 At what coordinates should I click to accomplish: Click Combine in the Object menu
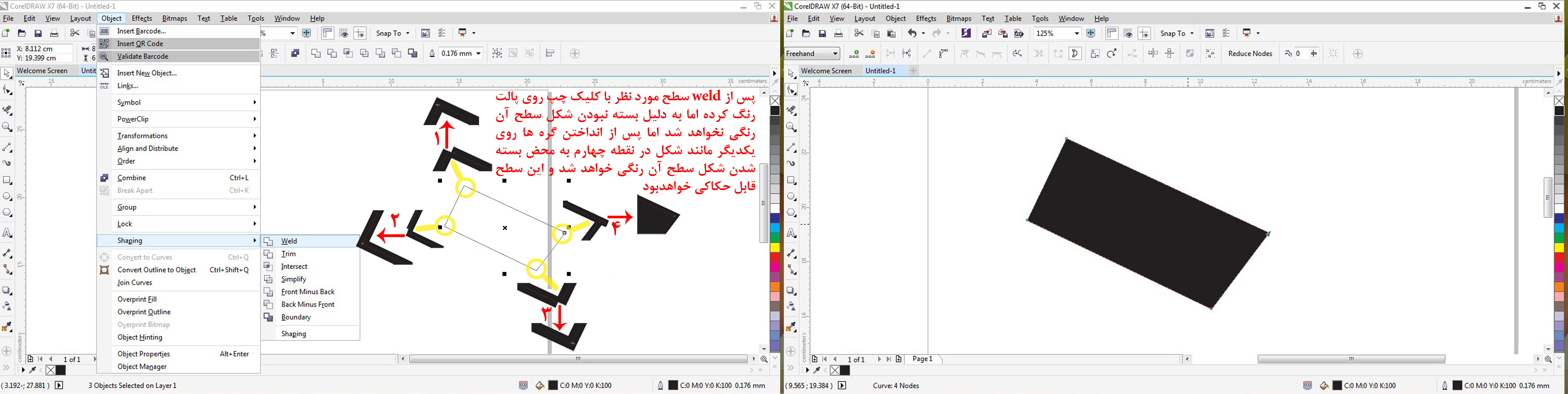tap(178, 178)
